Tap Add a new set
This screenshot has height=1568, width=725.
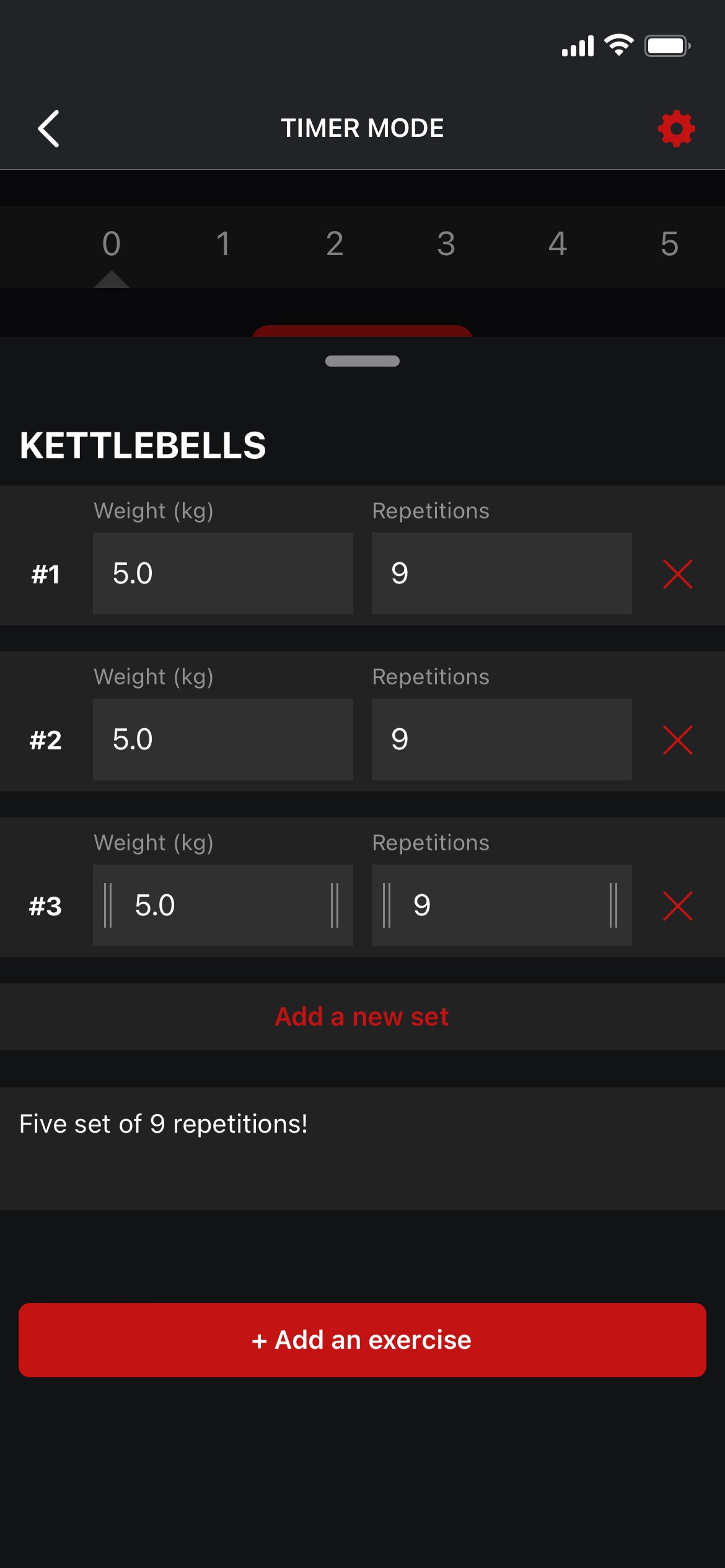pos(362,1017)
